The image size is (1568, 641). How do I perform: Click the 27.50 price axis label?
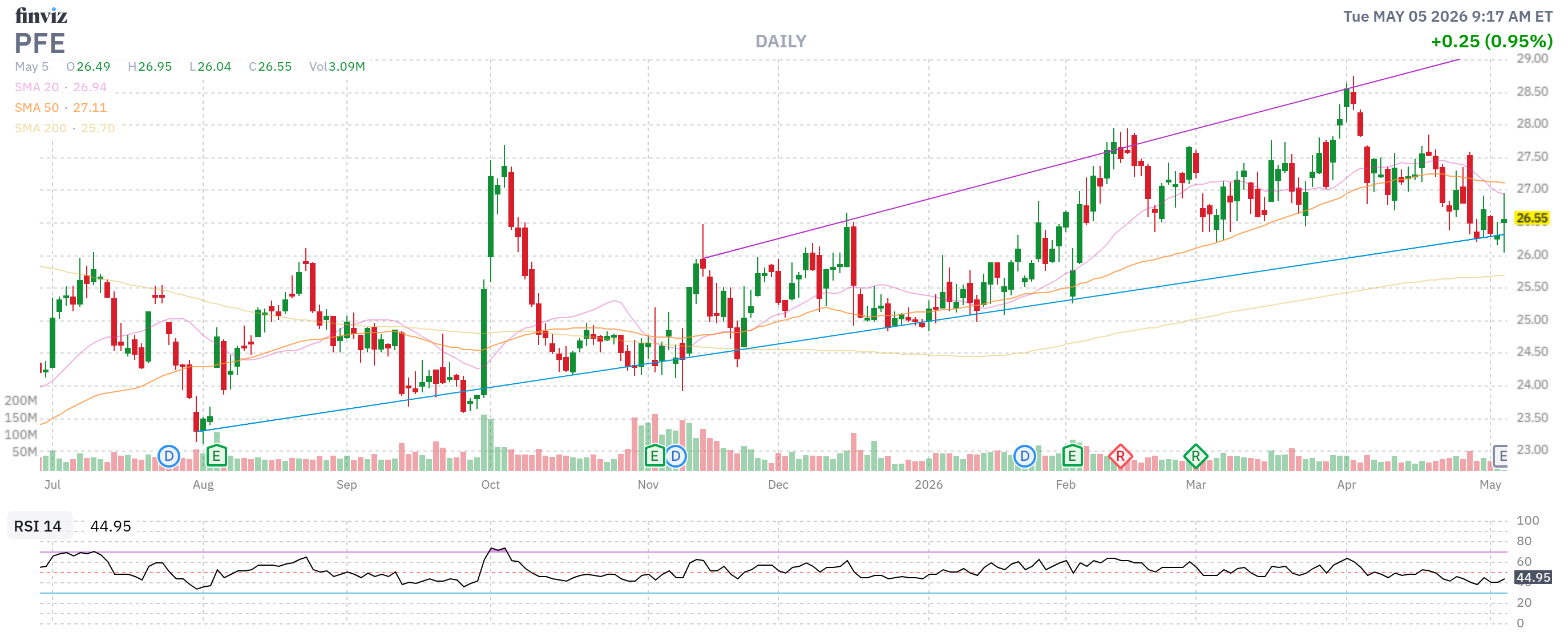click(1532, 157)
